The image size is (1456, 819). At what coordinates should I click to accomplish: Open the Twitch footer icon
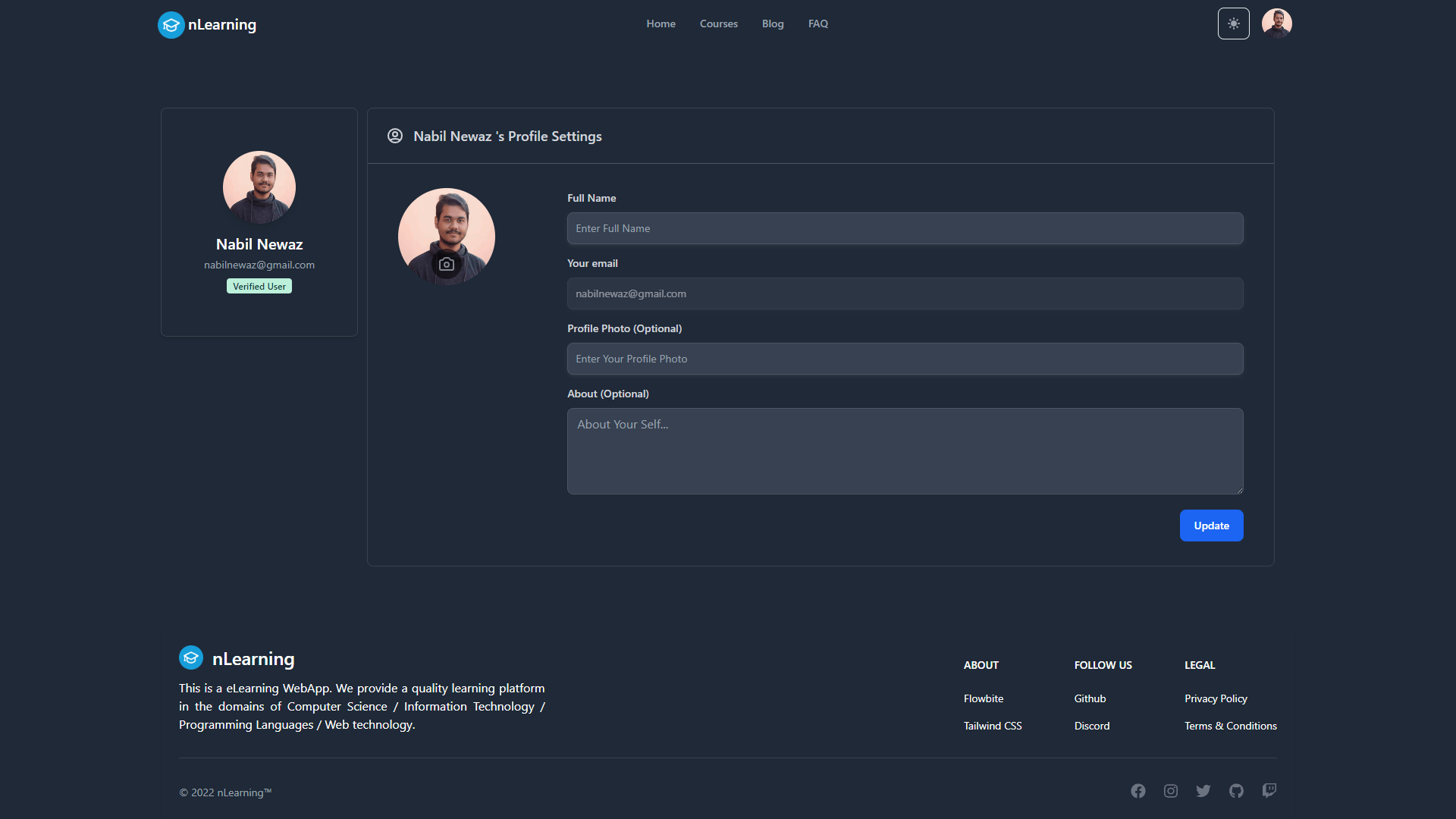click(x=1269, y=791)
